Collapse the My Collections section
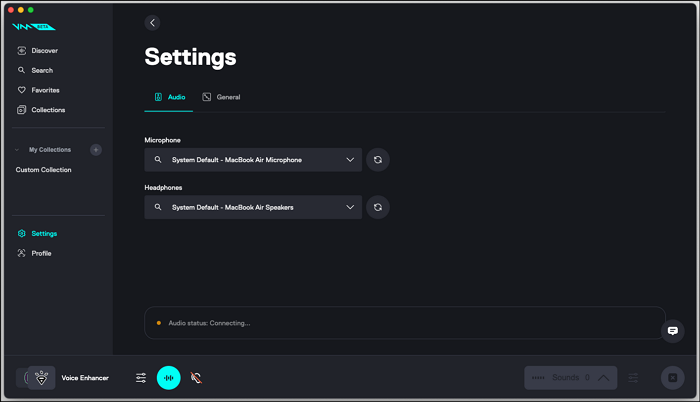This screenshot has height=402, width=700. (x=18, y=150)
